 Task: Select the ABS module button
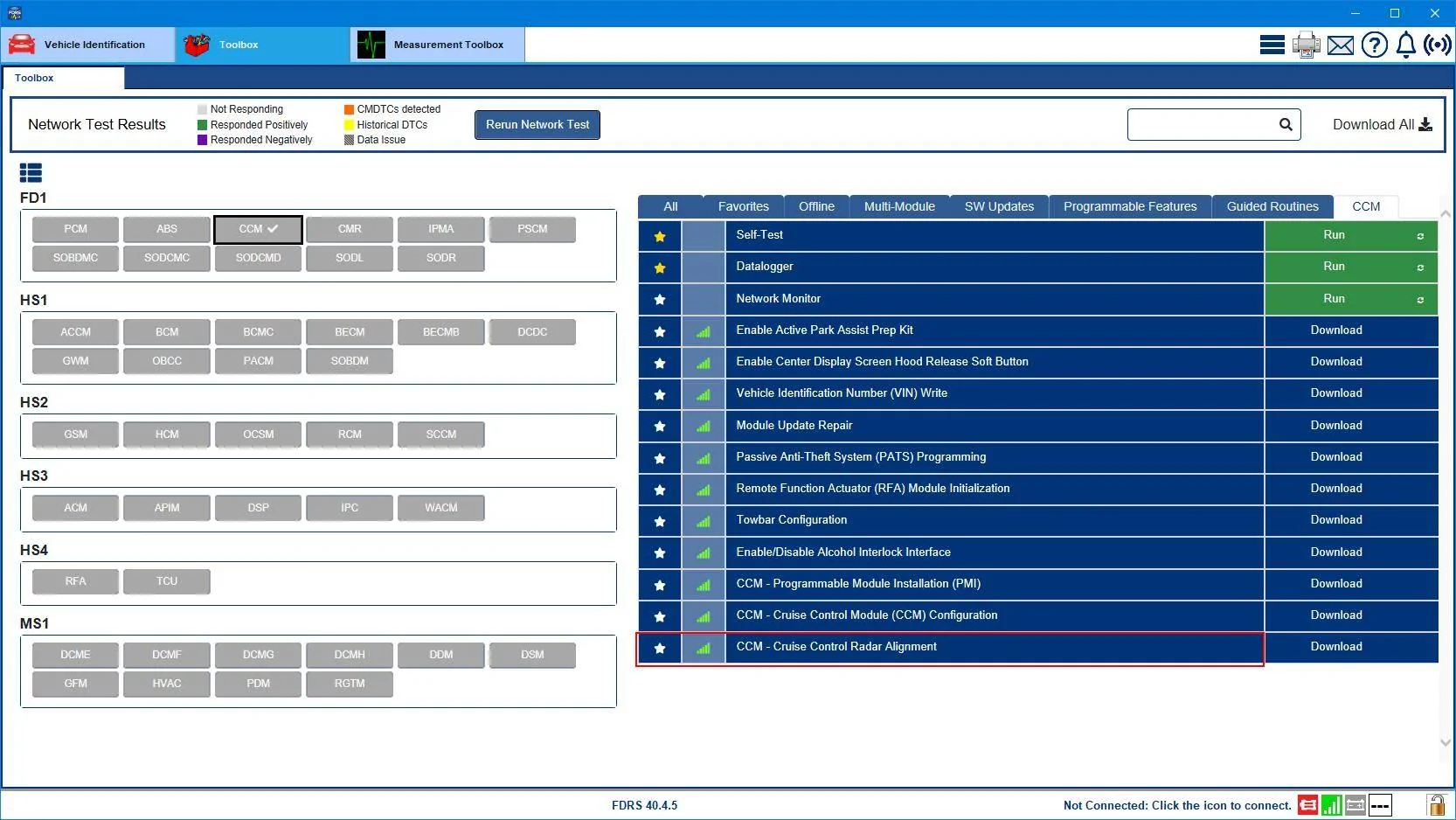point(167,229)
